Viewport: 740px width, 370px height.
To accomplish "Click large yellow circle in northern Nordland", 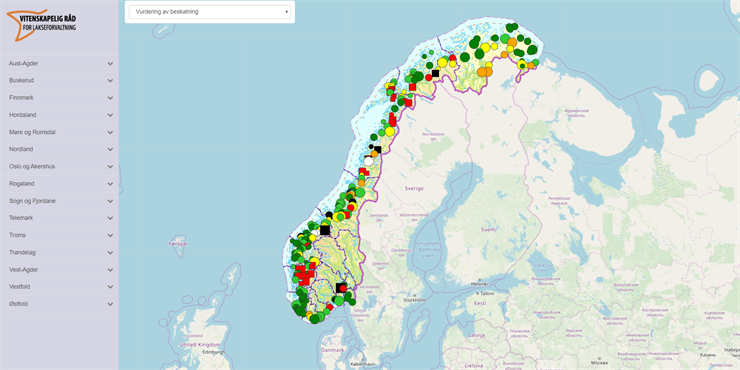I will point(390,131).
